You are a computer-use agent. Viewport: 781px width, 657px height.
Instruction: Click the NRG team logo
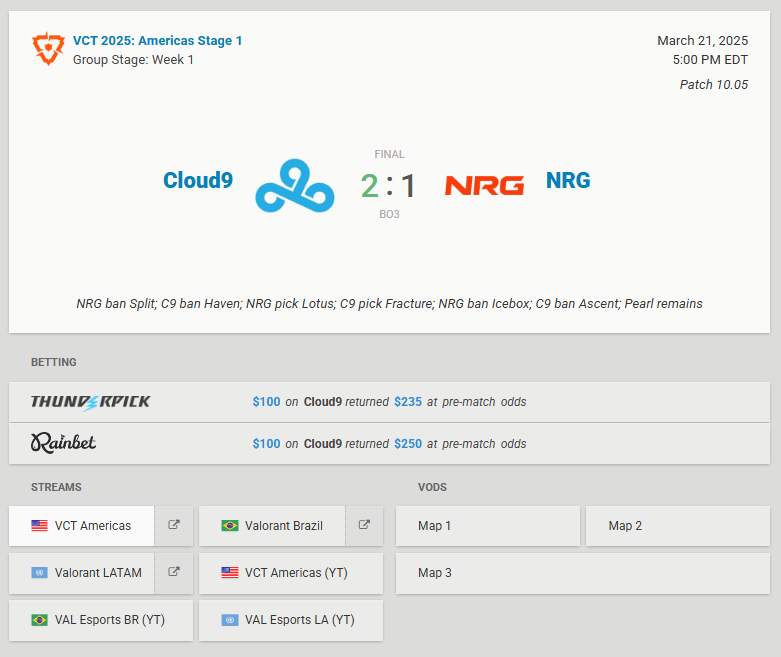[484, 185]
